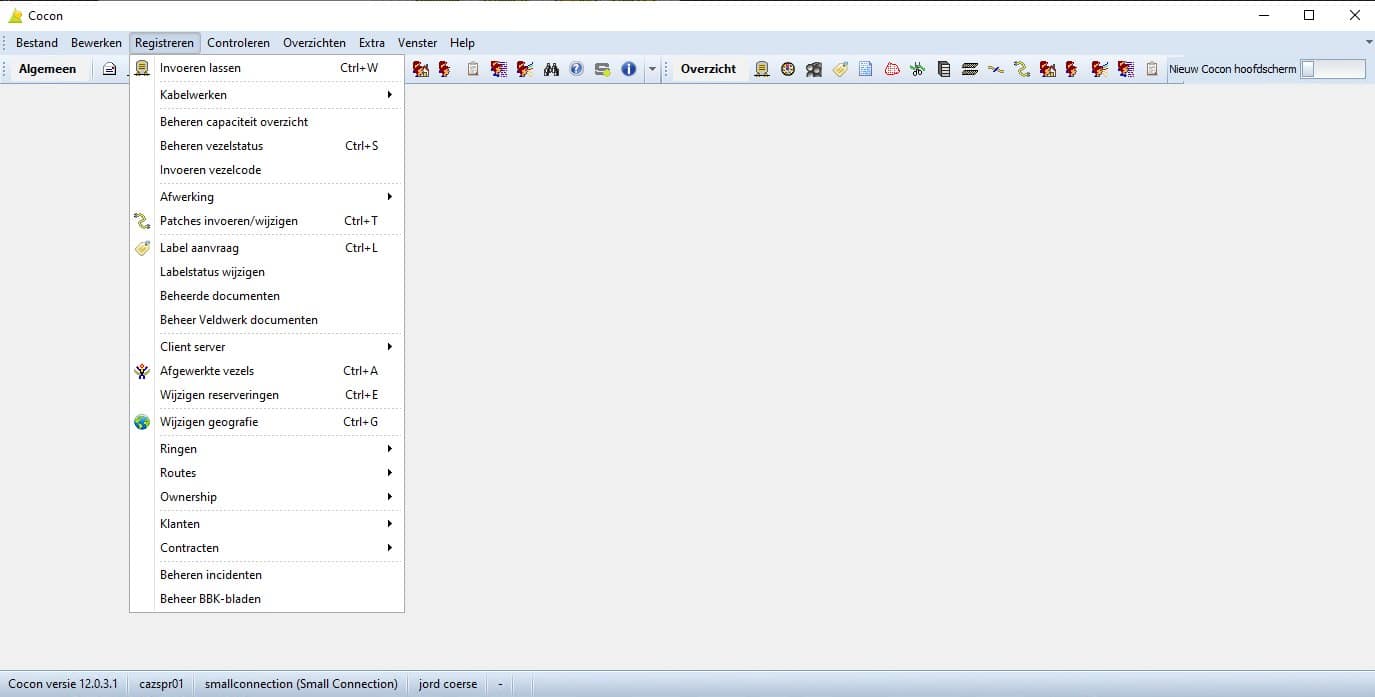Click person-with-house icon in Algemeen toolbar

click(421, 69)
